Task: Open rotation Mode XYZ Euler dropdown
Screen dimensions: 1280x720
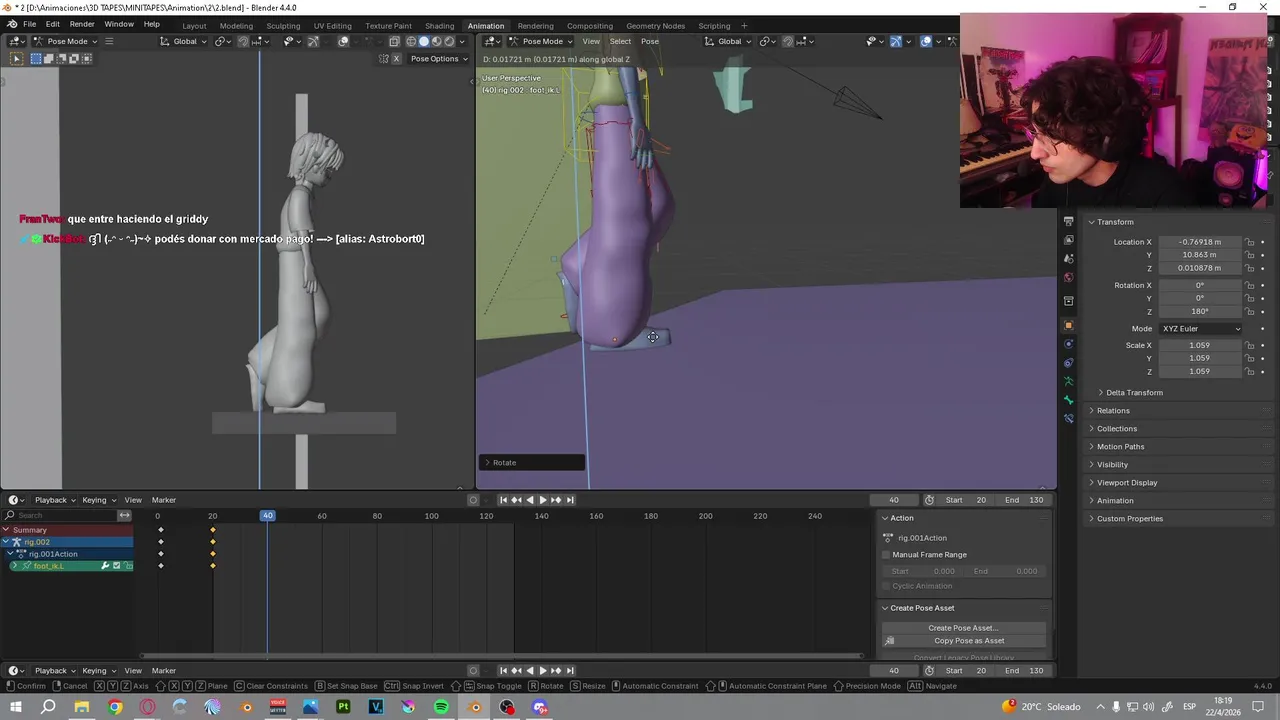Action: click(x=1200, y=328)
